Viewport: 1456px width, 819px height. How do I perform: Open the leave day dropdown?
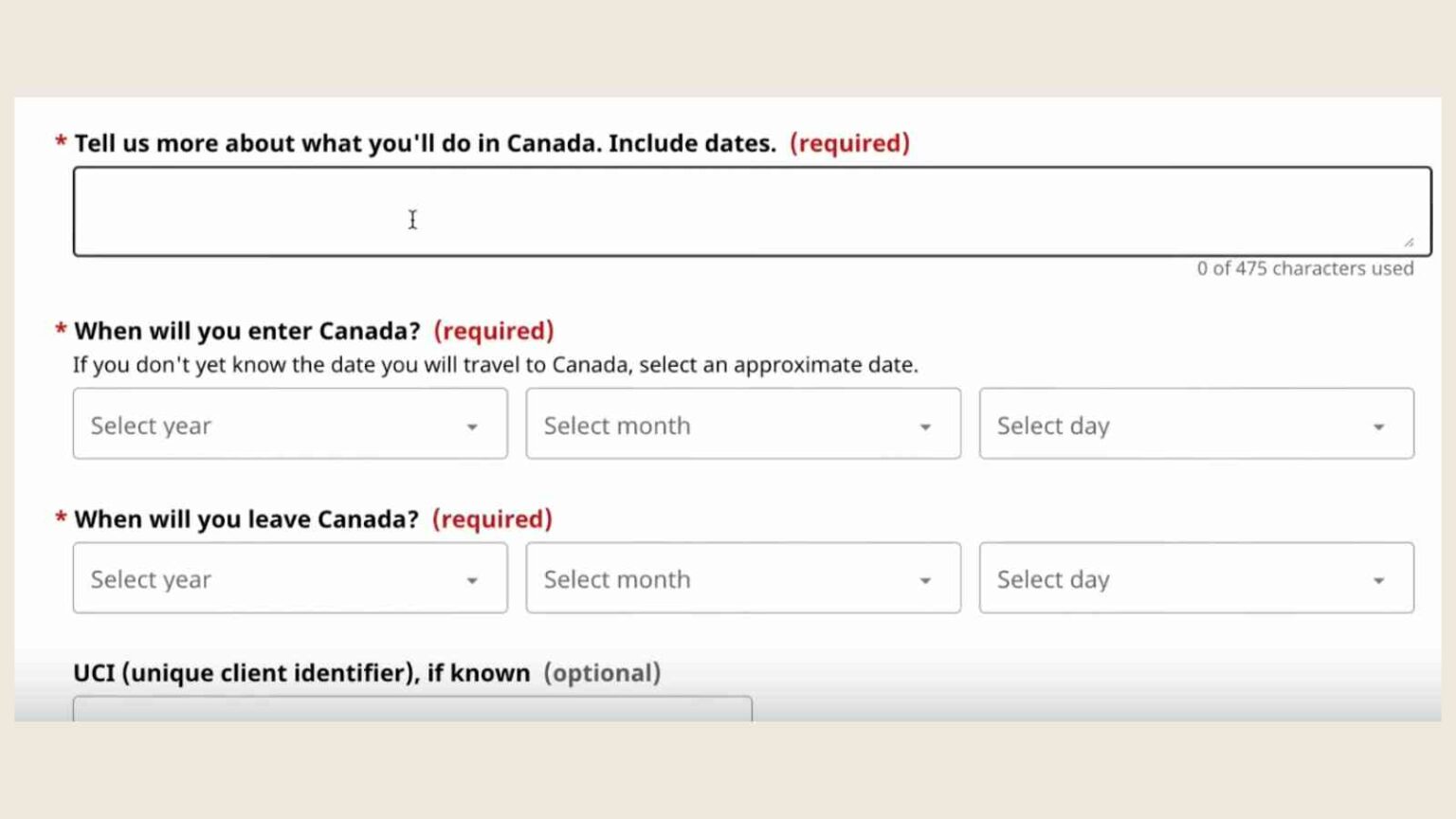1195,578
